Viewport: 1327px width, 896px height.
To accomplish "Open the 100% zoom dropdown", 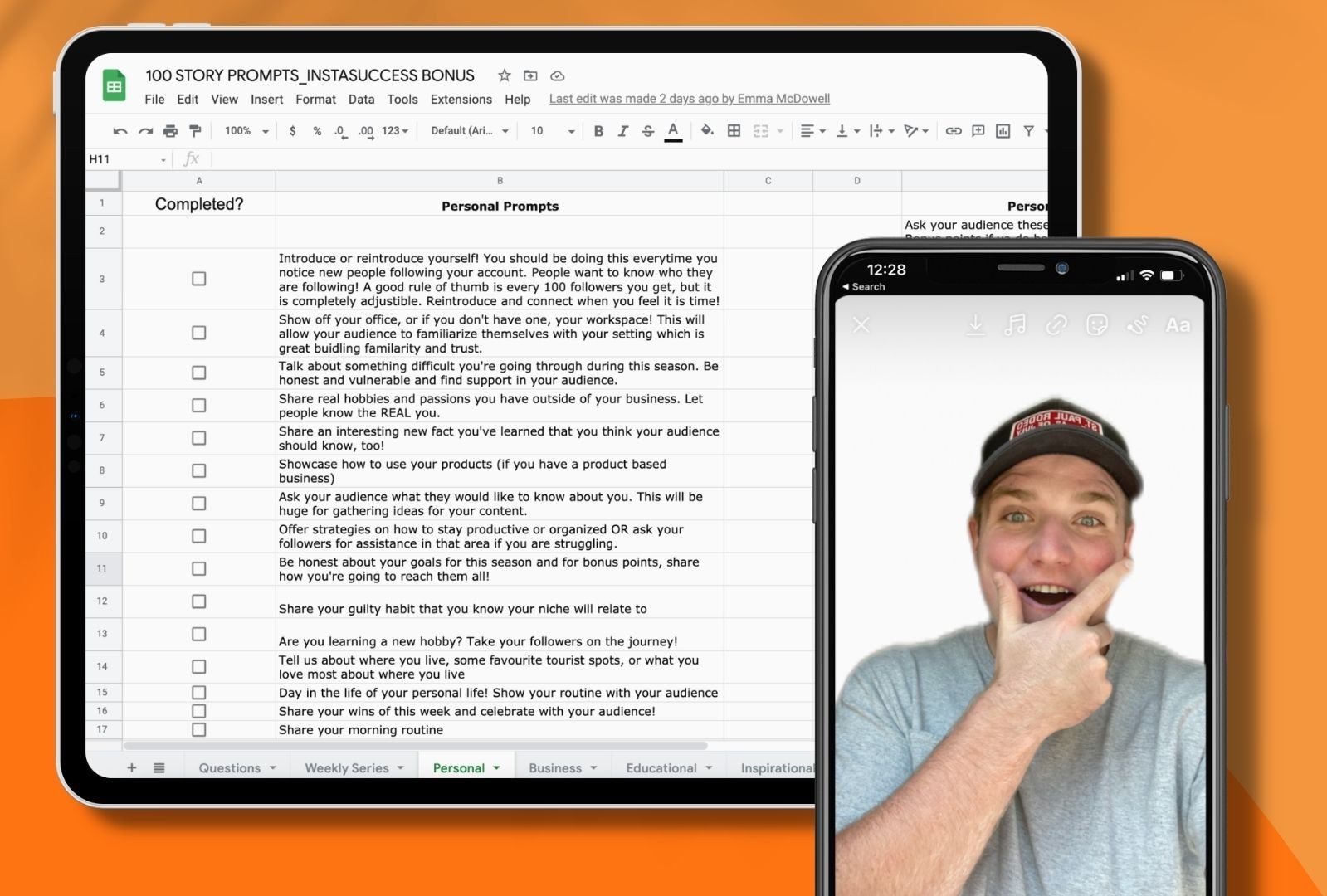I will click(246, 131).
